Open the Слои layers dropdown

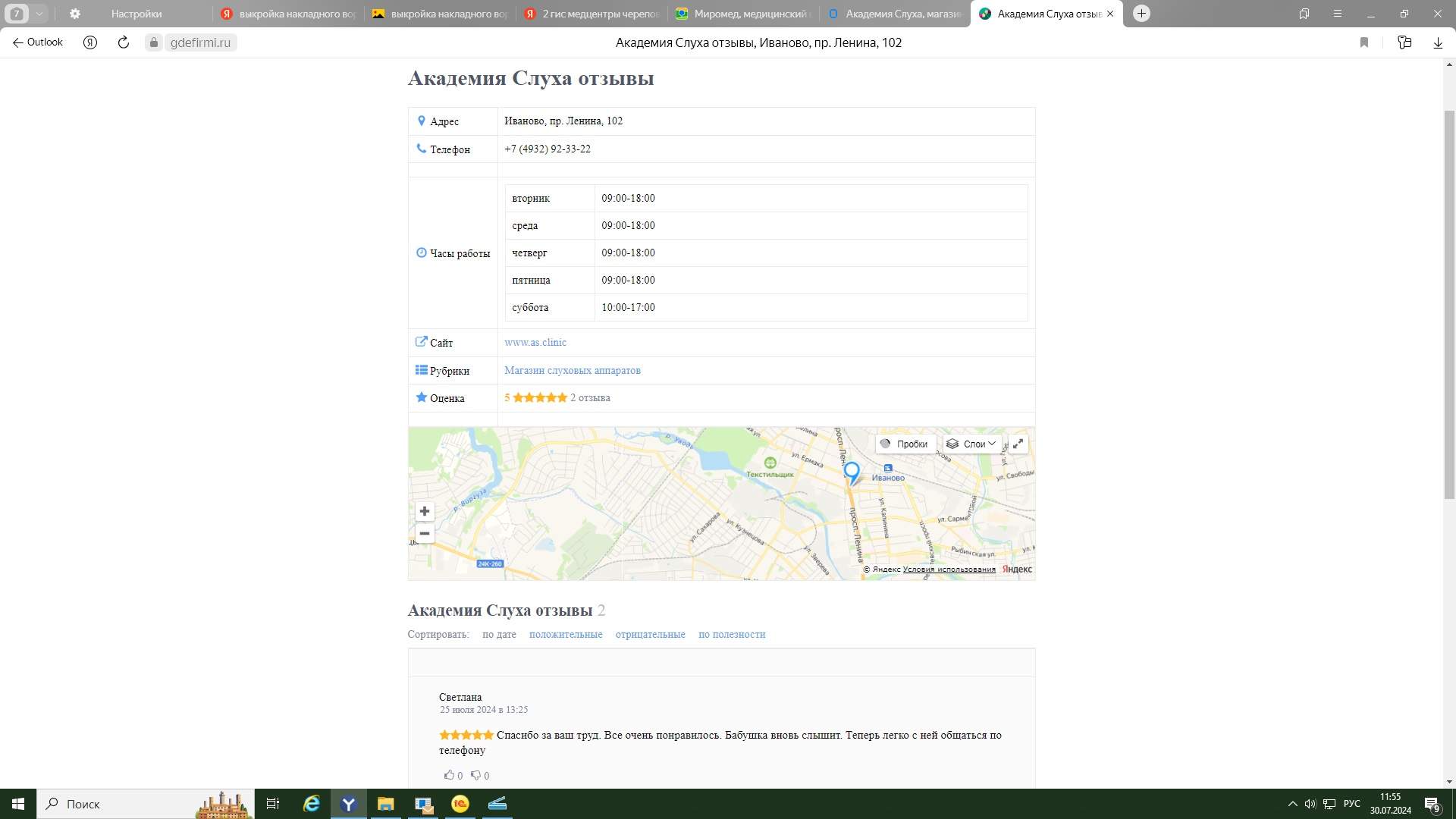coord(973,444)
